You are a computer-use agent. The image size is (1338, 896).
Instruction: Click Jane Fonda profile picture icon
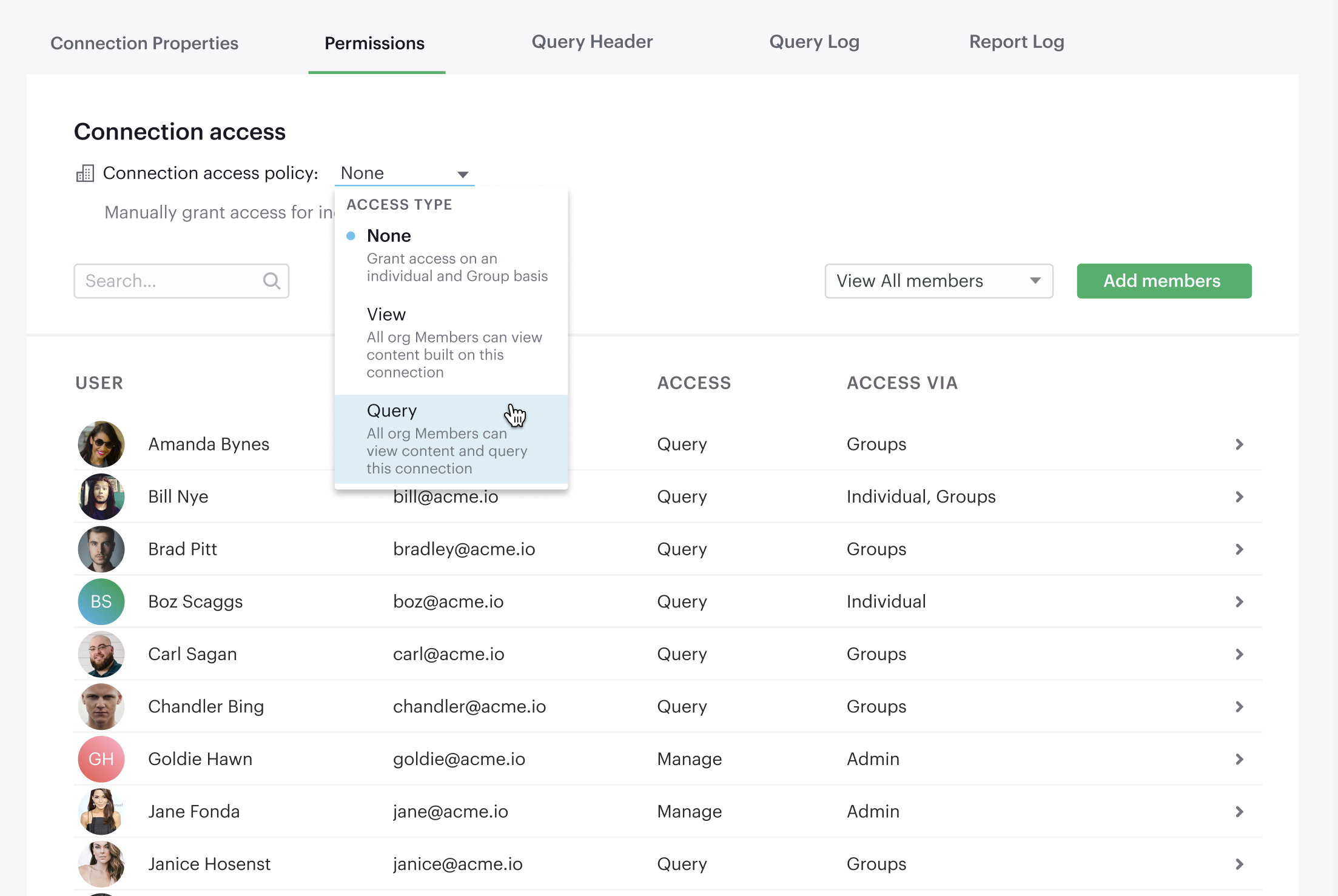pyautogui.click(x=100, y=811)
